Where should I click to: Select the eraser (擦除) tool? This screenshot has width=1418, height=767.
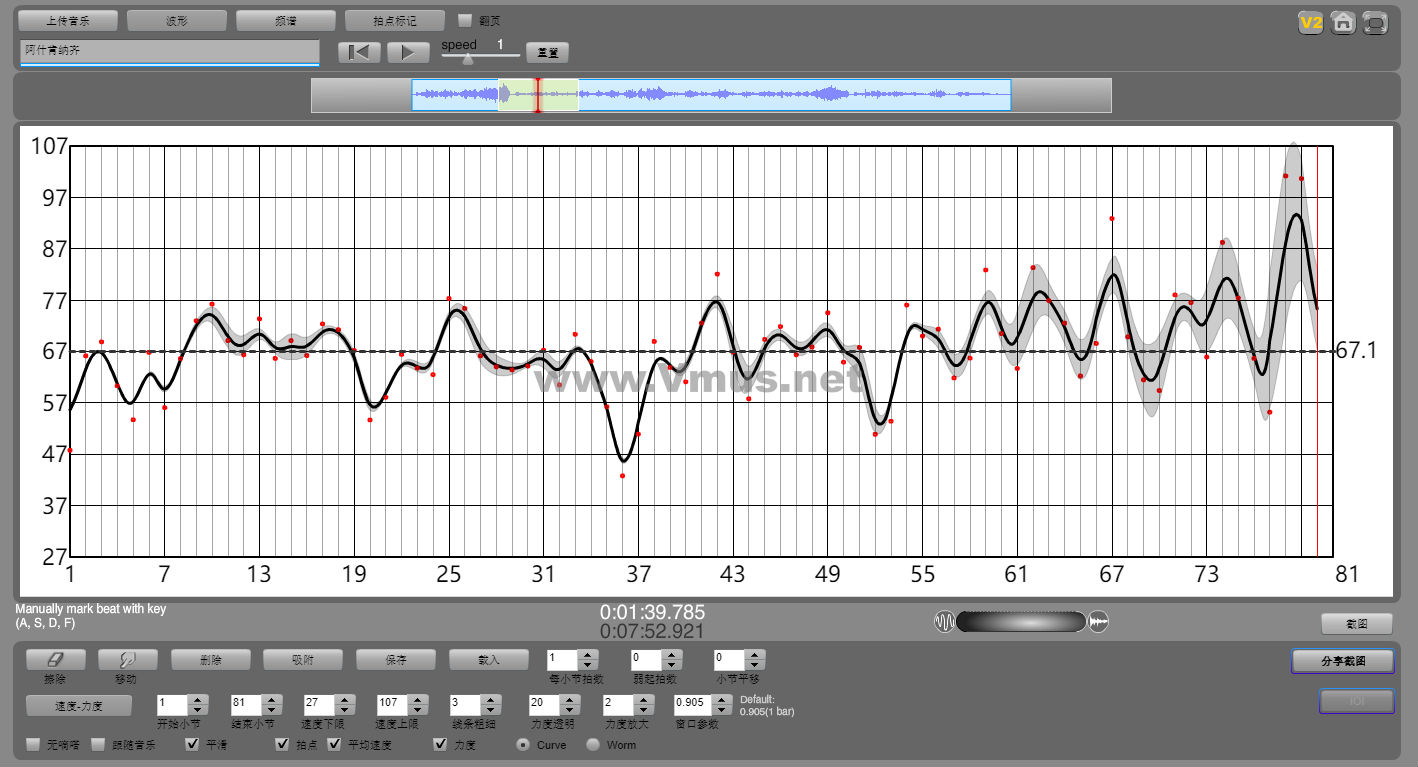[x=55, y=660]
